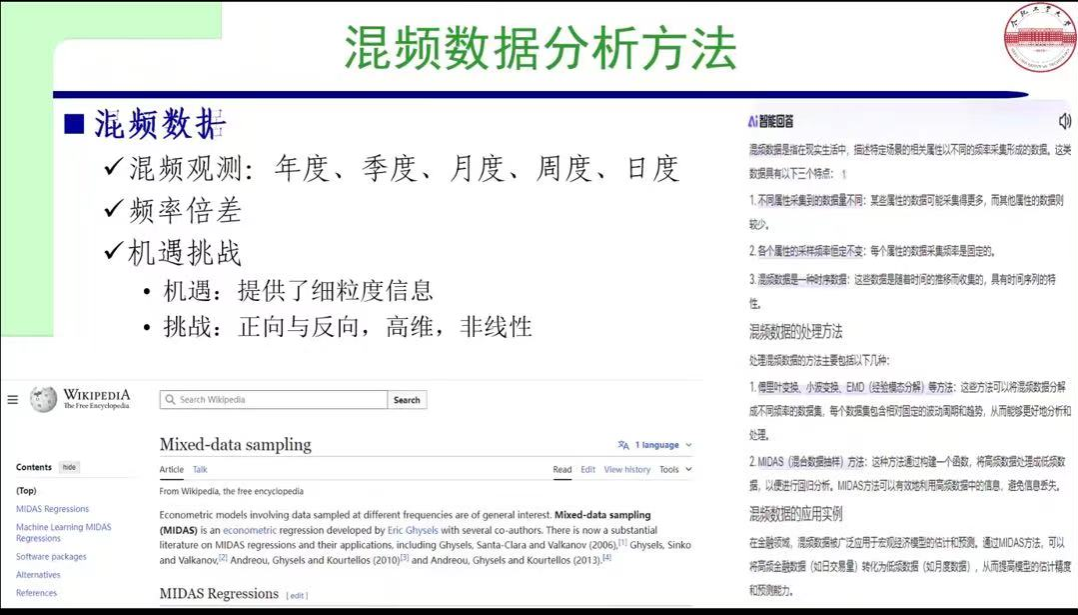
Task: Switch to the Talk tab
Action: click(200, 469)
